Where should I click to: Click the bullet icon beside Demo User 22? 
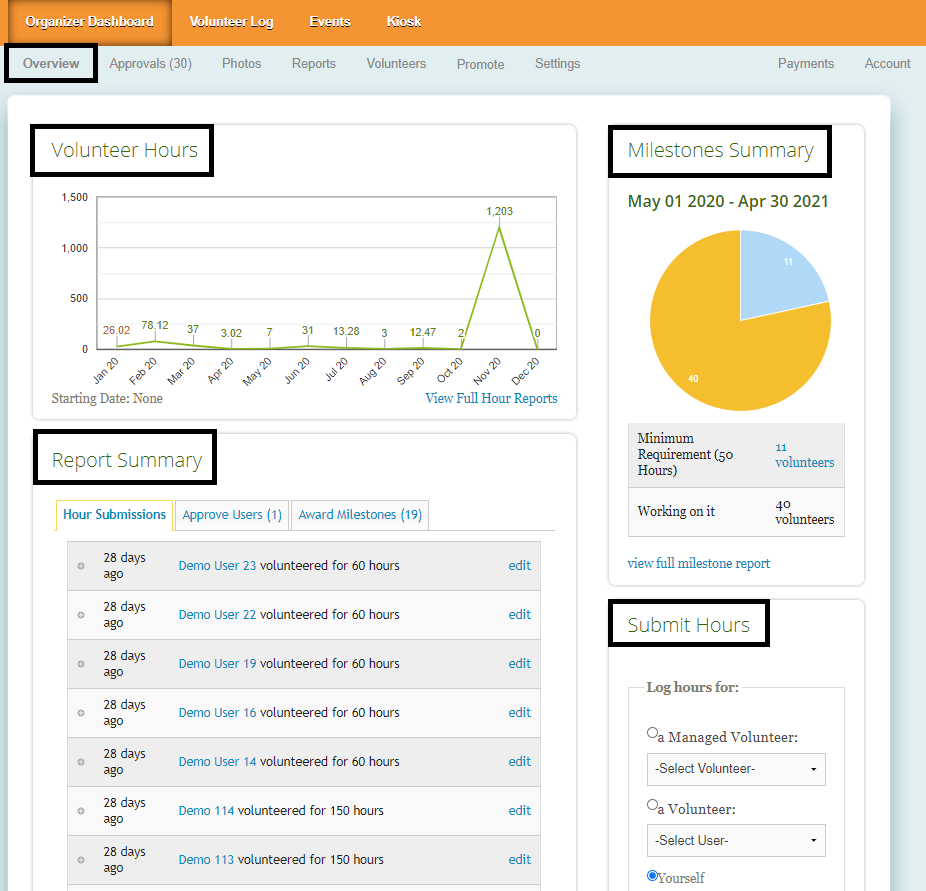(81, 615)
